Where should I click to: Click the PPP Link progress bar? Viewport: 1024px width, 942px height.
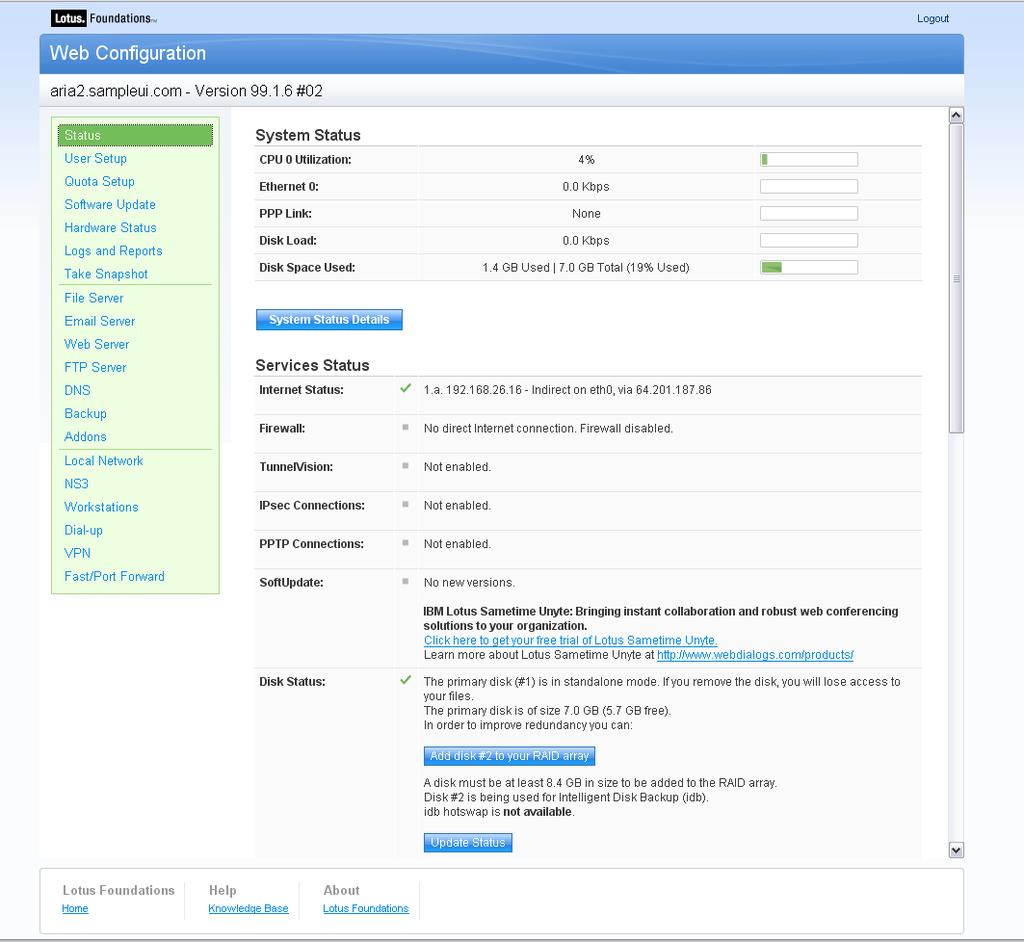click(808, 213)
